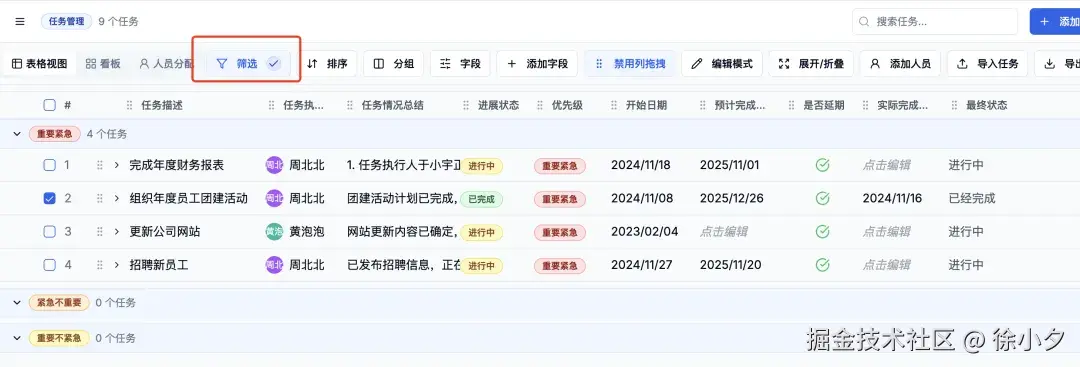Click the 编辑模式 button
Viewport: 1080px width, 367px height.
[x=722, y=63]
